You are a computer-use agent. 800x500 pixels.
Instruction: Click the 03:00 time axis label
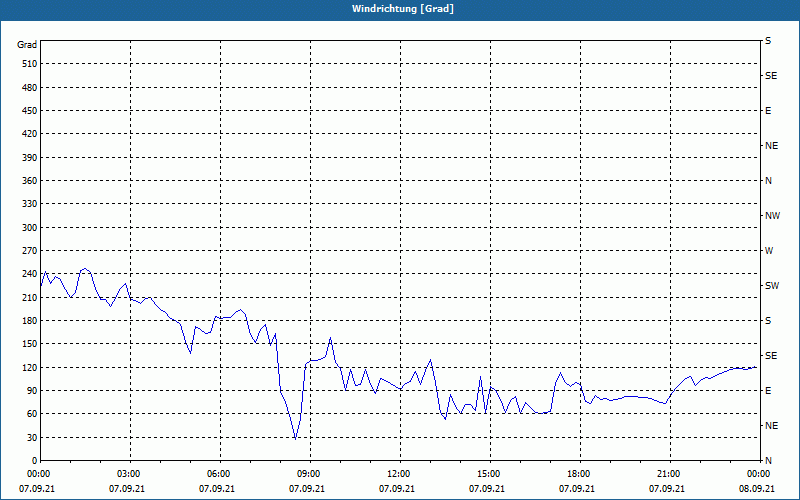tap(129, 474)
